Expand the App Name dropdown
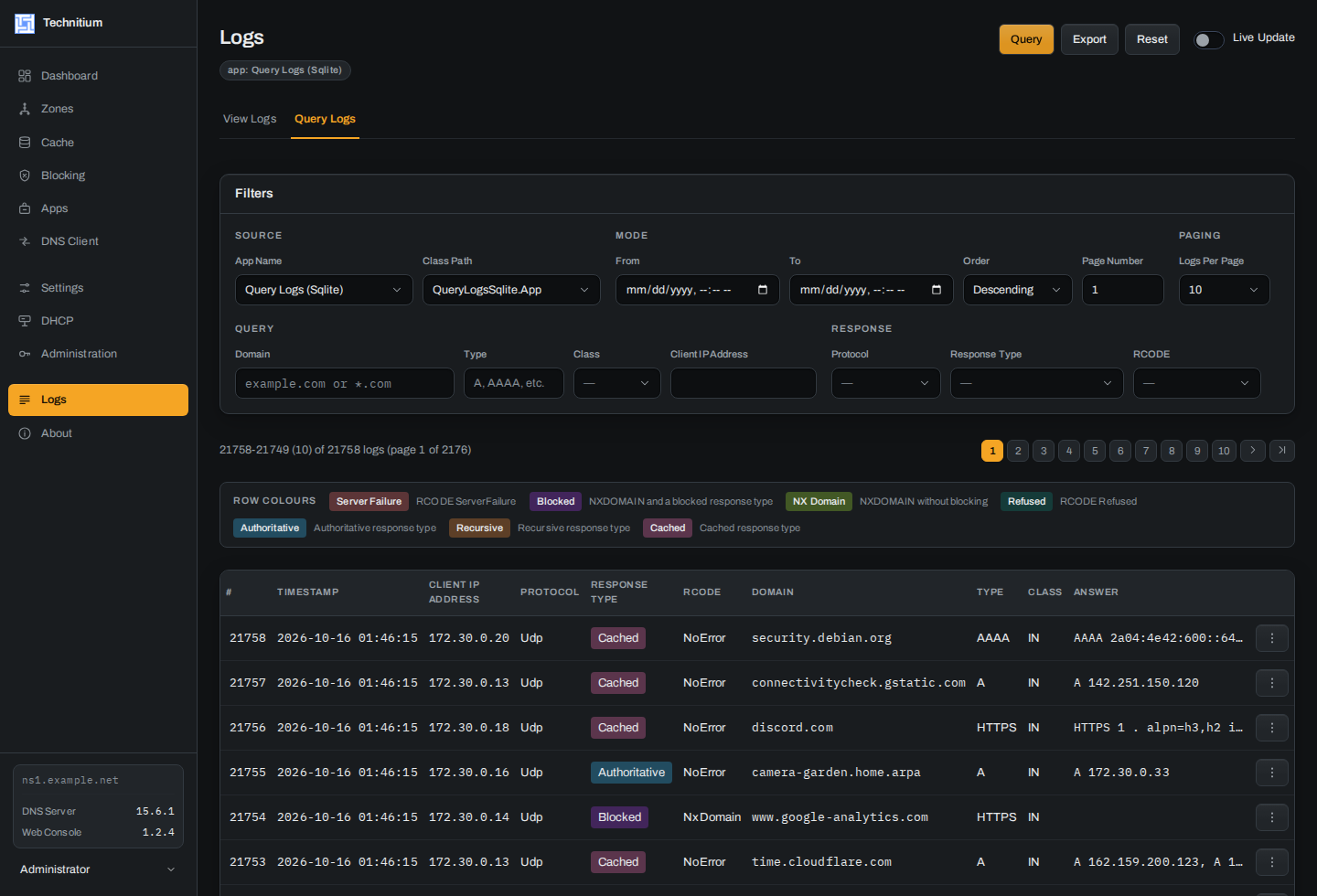 click(323, 290)
